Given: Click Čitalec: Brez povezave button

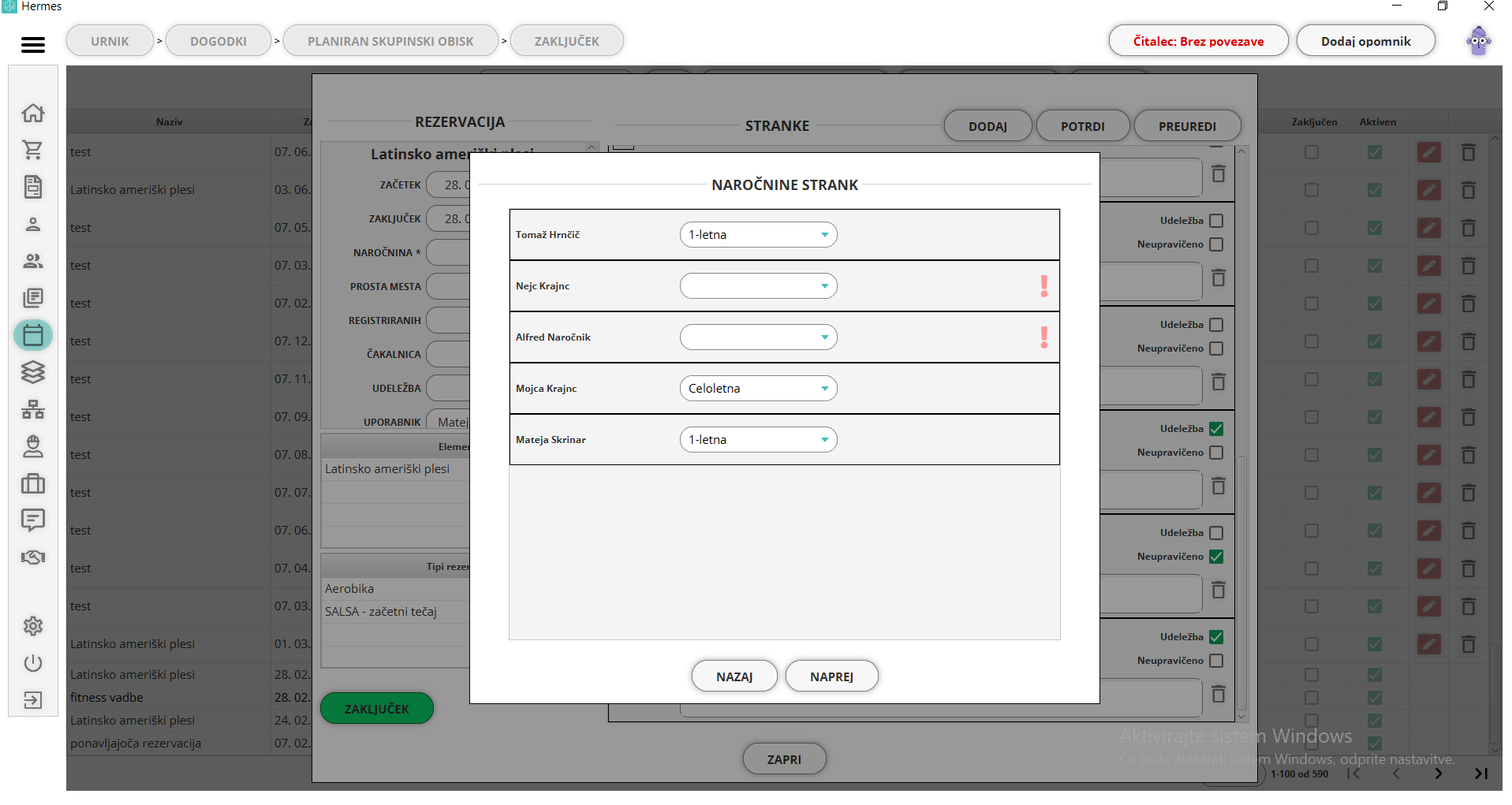Looking at the screenshot, I should (x=1198, y=41).
